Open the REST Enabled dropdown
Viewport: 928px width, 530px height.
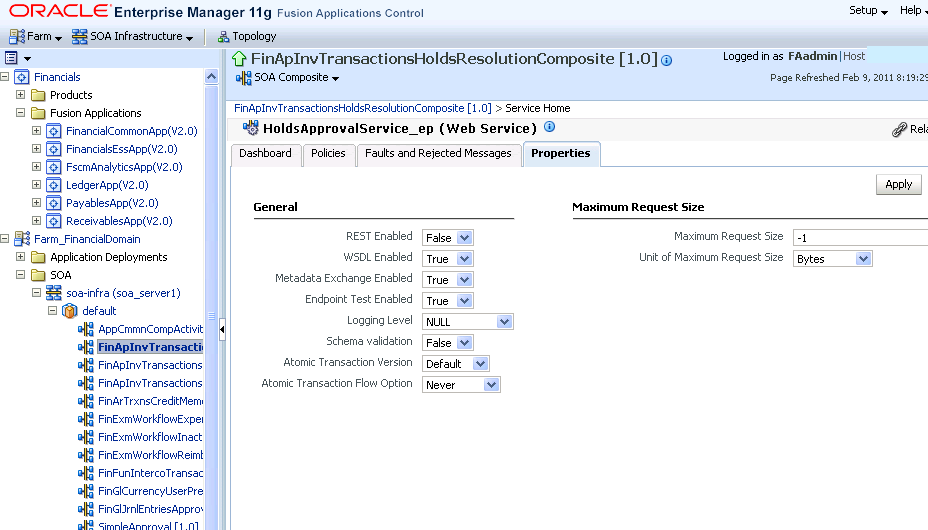448,238
